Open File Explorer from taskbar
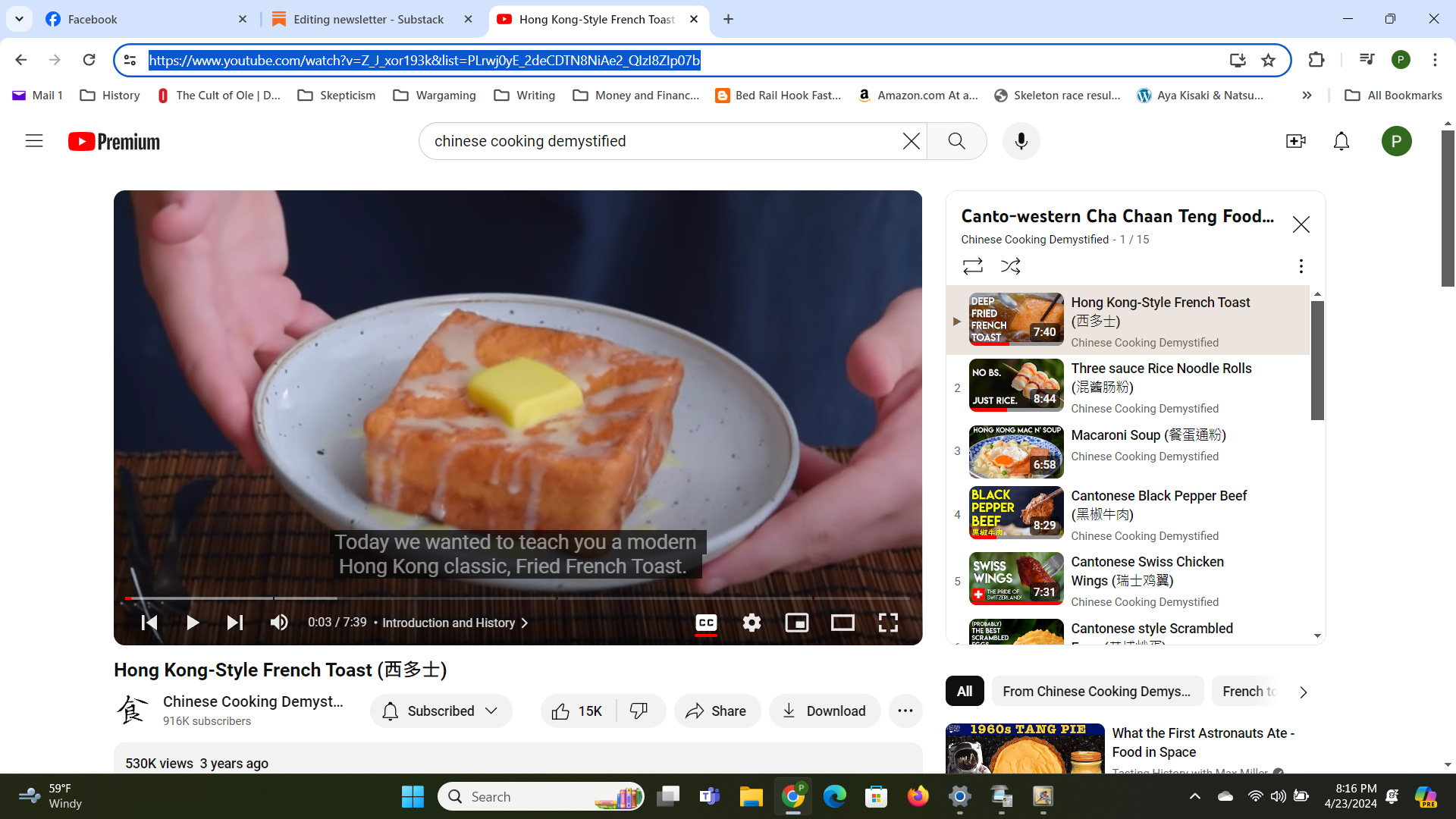 point(751,796)
